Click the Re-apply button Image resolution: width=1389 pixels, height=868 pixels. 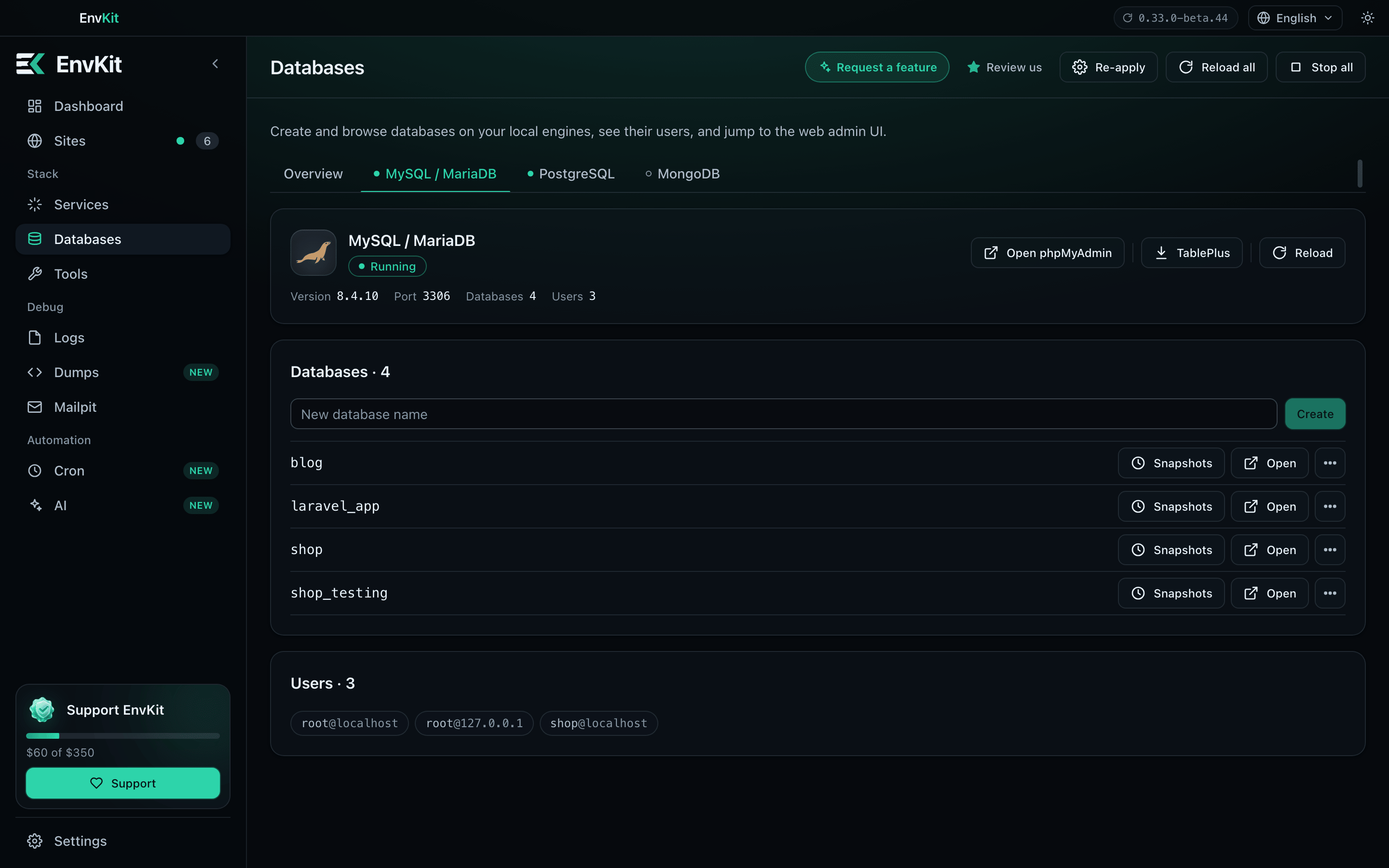coord(1108,67)
